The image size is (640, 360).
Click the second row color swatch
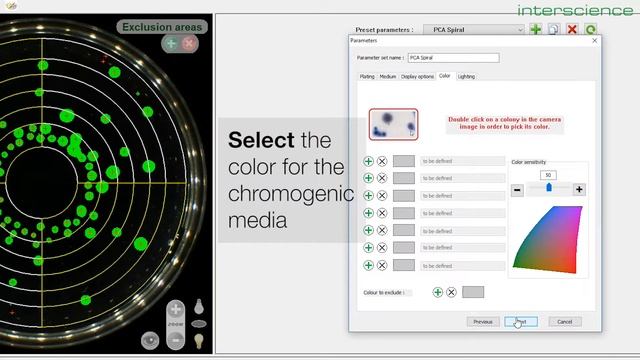tap(404, 178)
